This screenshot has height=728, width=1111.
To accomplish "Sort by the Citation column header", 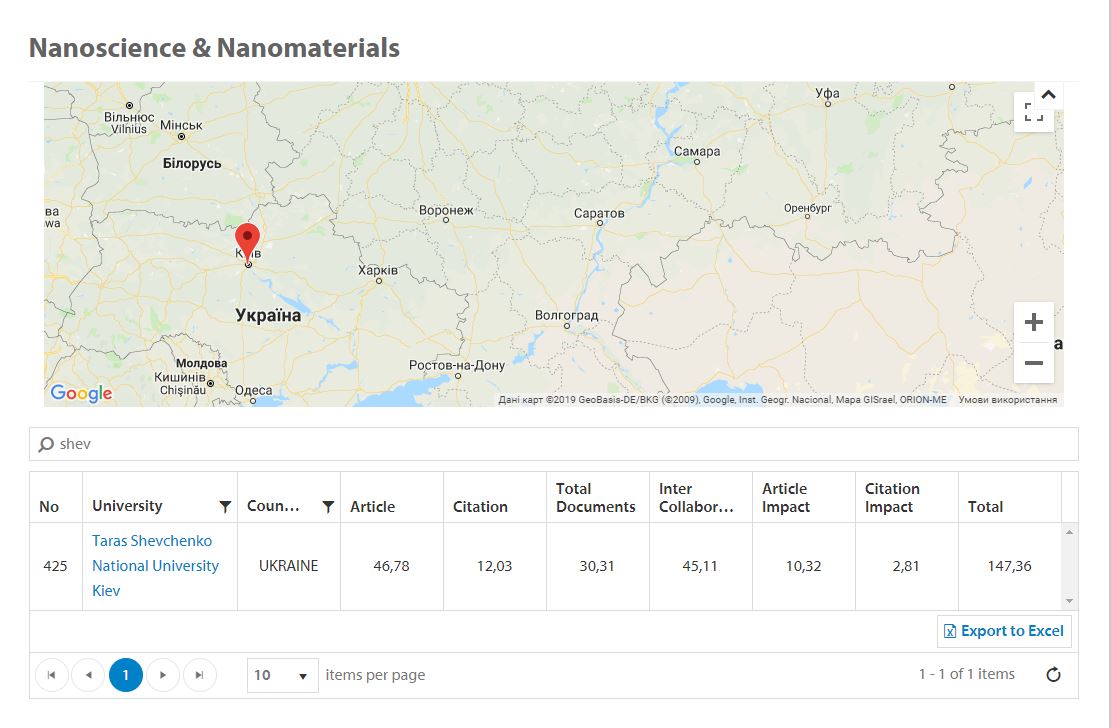I will pyautogui.click(x=480, y=506).
